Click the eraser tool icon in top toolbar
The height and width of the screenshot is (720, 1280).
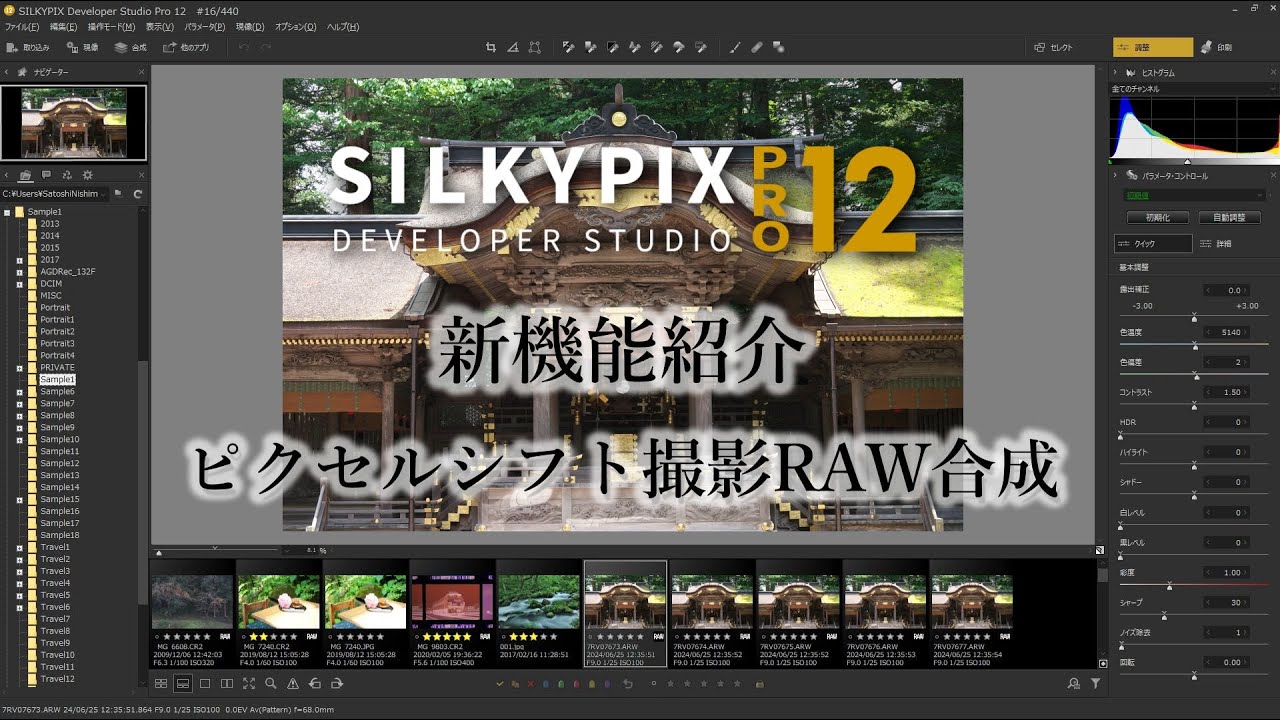pos(757,47)
